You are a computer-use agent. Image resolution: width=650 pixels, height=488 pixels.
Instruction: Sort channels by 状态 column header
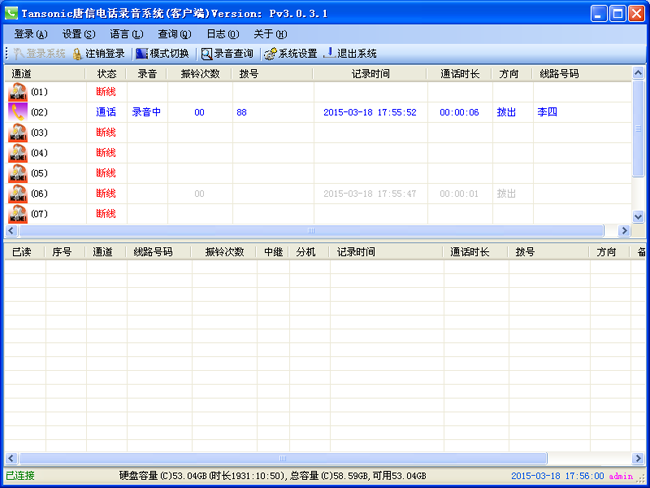[x=106, y=74]
